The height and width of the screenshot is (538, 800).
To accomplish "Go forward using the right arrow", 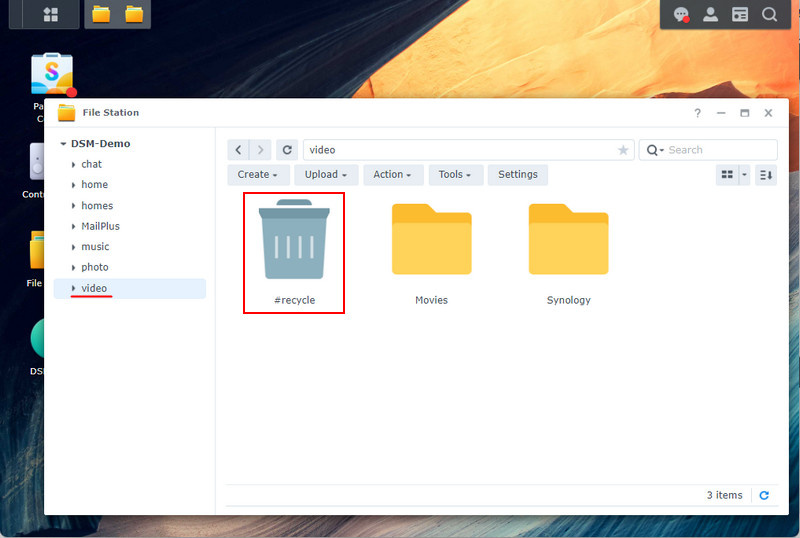I will [260, 150].
